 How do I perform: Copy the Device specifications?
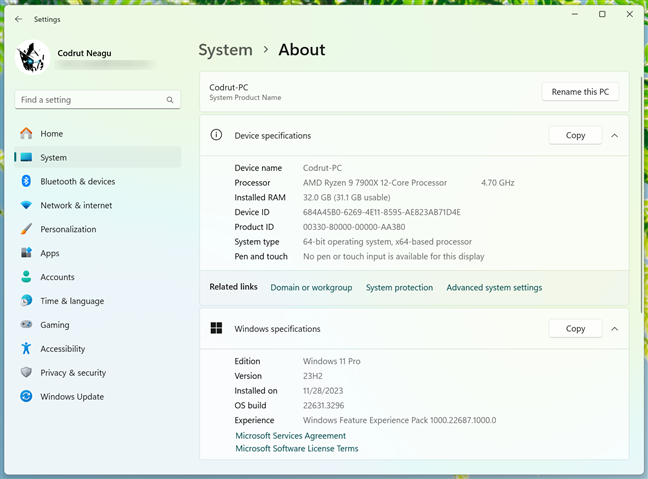point(575,135)
